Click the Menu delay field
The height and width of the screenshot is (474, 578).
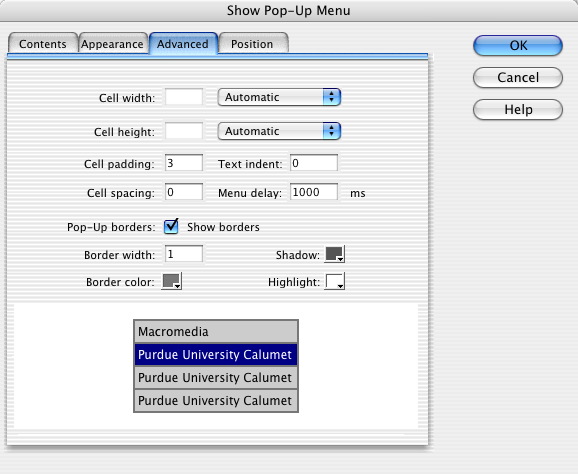coord(314,192)
